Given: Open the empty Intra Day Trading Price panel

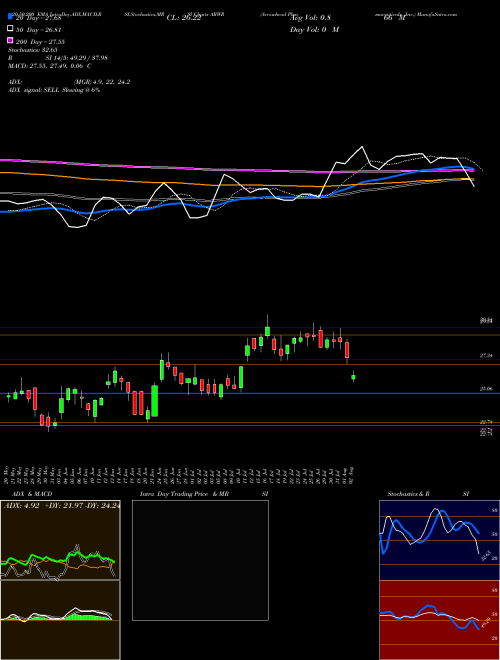Looking at the screenshot, I should pos(200,560).
